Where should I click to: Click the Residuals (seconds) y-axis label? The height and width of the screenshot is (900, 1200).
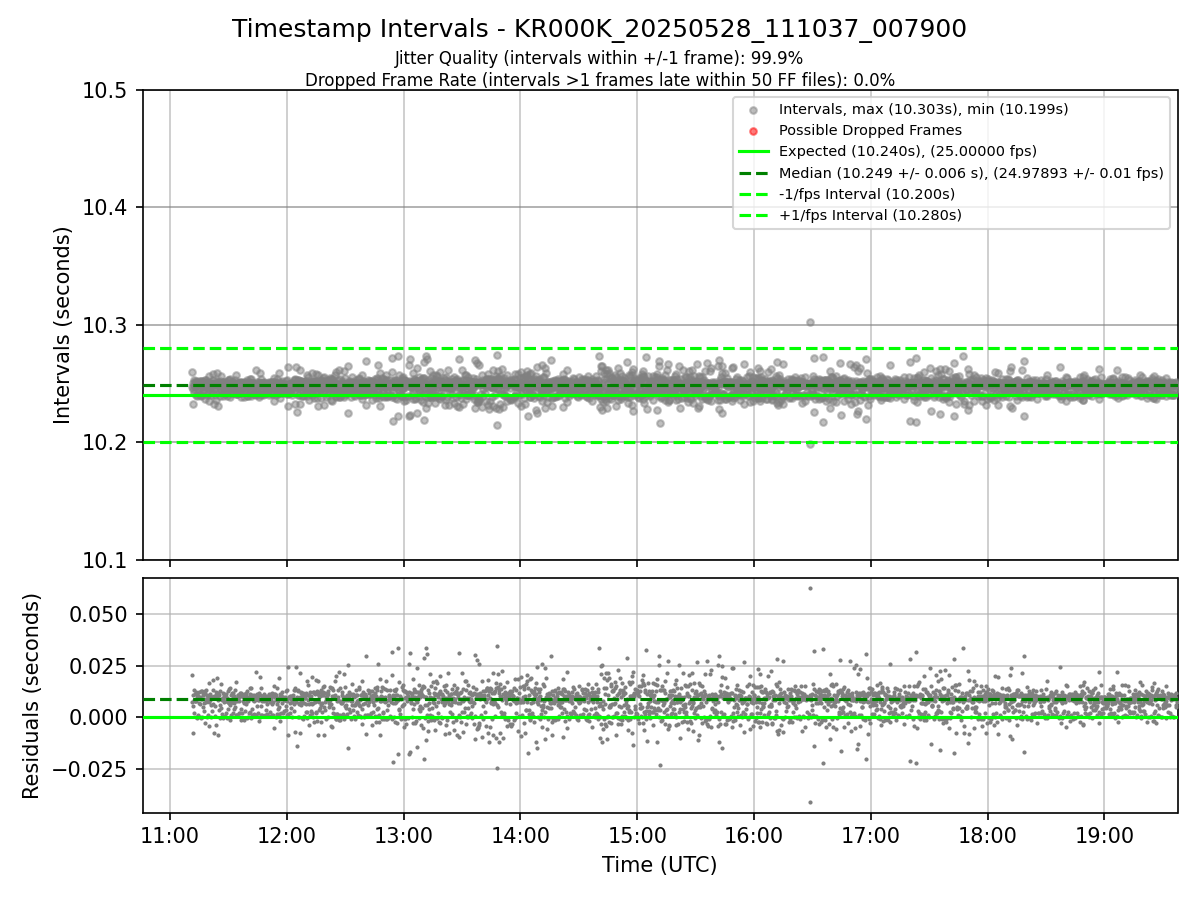32,696
